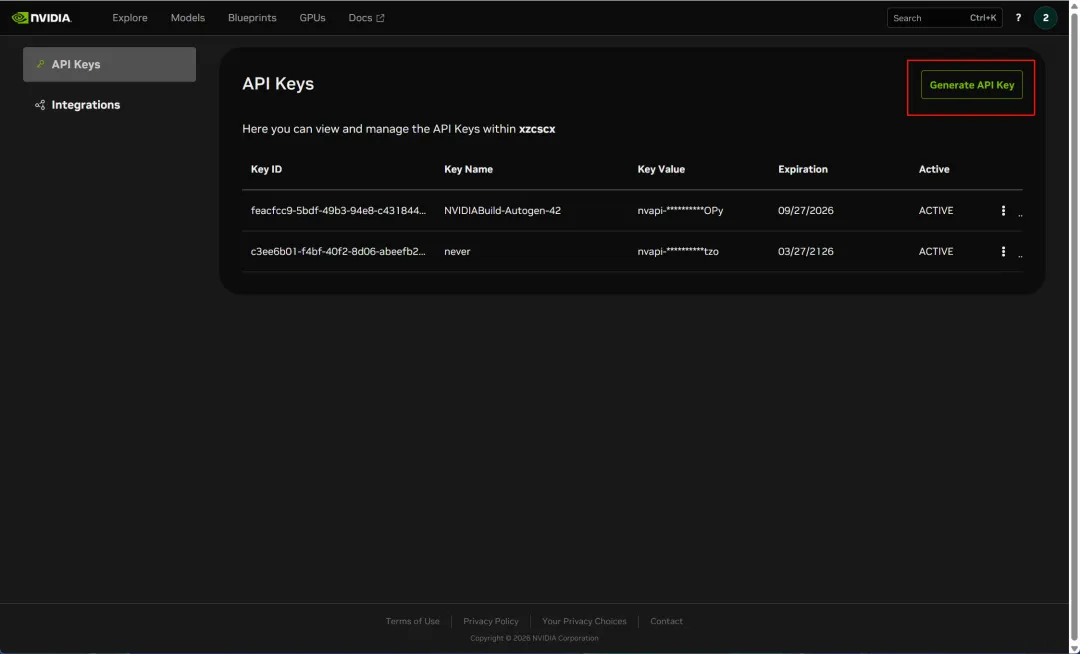Open options menu for the never key
Image resolution: width=1080 pixels, height=654 pixels.
tap(1003, 252)
